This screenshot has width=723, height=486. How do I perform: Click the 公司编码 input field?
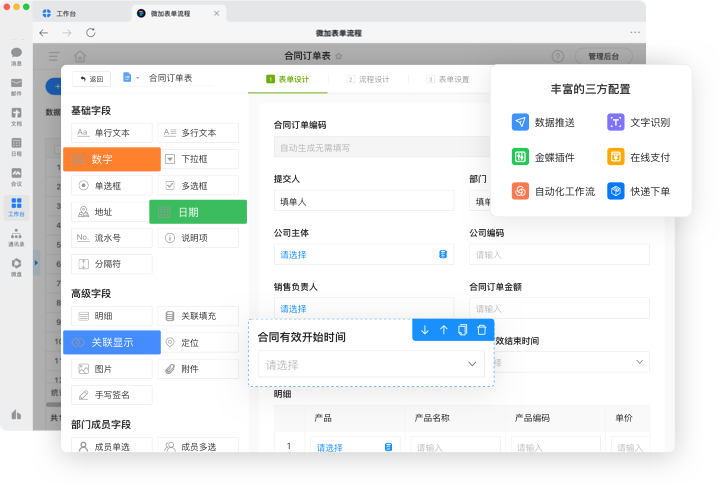click(x=559, y=254)
